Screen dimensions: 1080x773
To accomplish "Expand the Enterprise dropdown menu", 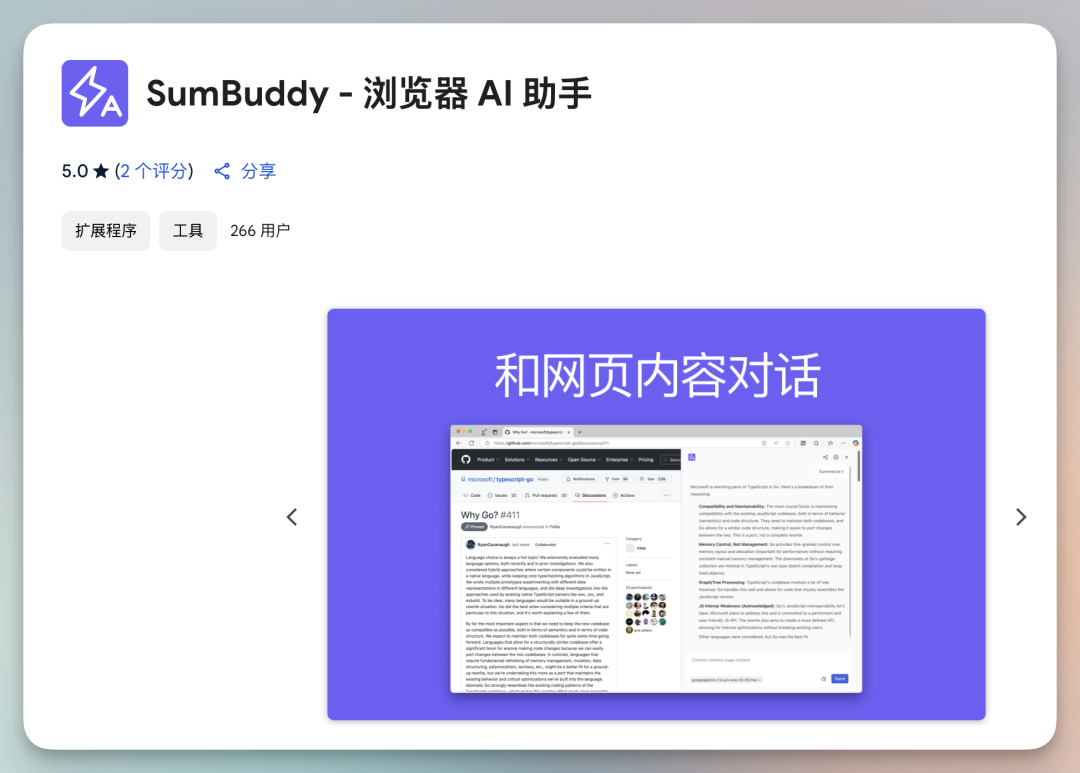I will [619, 460].
